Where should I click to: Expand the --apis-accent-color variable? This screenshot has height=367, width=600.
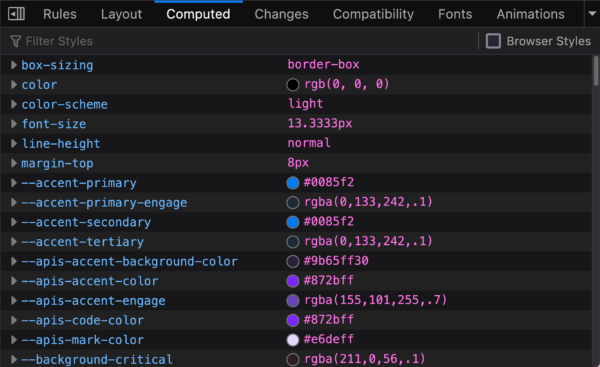click(x=14, y=281)
